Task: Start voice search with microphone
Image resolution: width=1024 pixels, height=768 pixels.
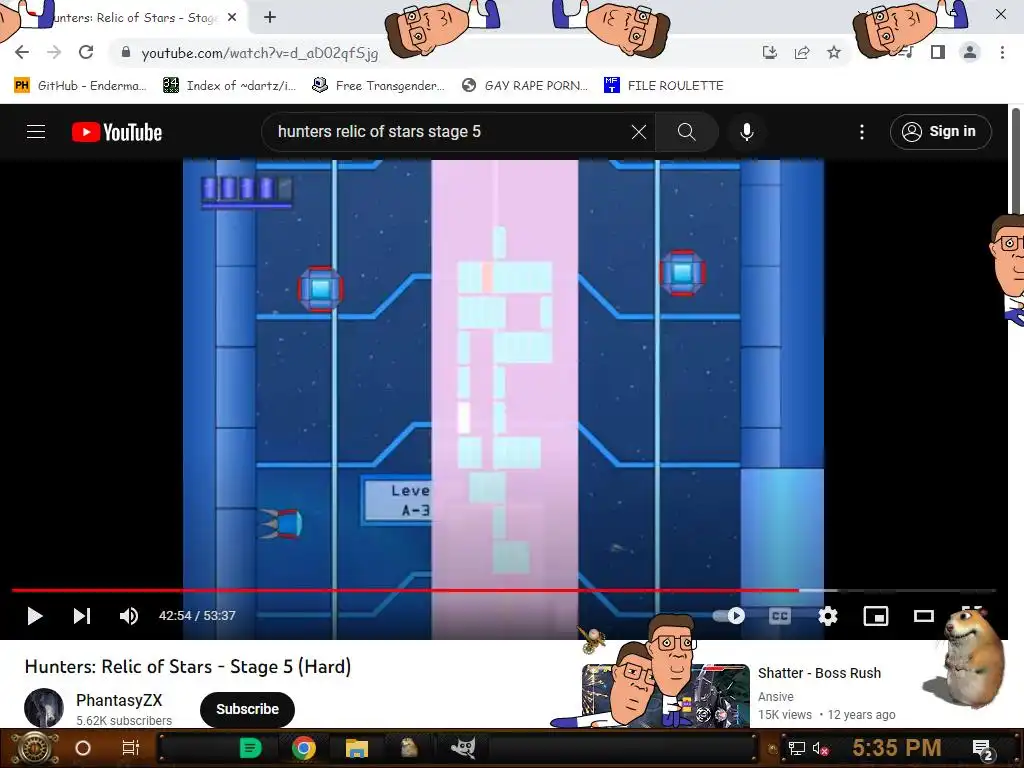Action: click(747, 132)
